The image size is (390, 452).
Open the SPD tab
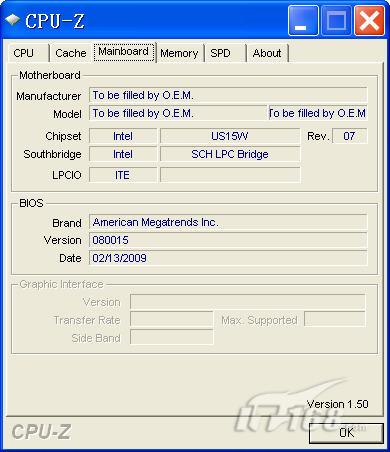(225, 53)
